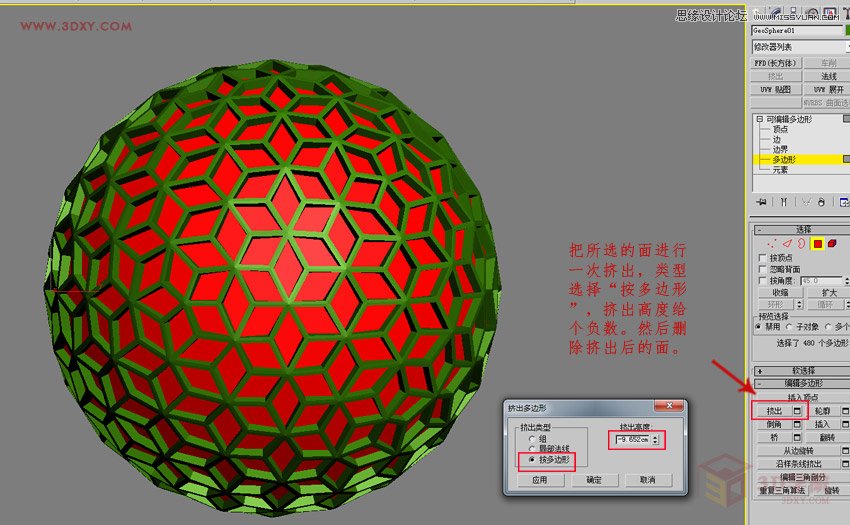850x525 pixels.
Task: Open 修改器列表 modifier dropdown
Action: pos(801,47)
